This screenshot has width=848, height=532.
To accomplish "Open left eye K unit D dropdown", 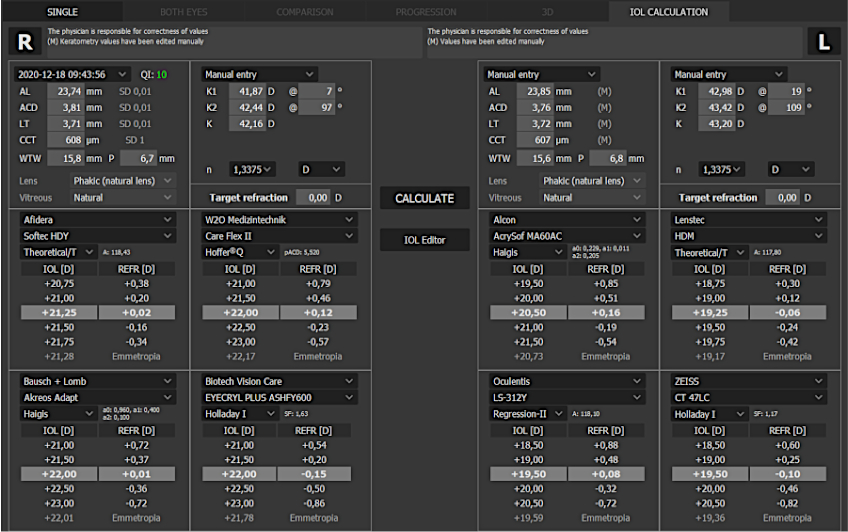I will click(x=791, y=170).
